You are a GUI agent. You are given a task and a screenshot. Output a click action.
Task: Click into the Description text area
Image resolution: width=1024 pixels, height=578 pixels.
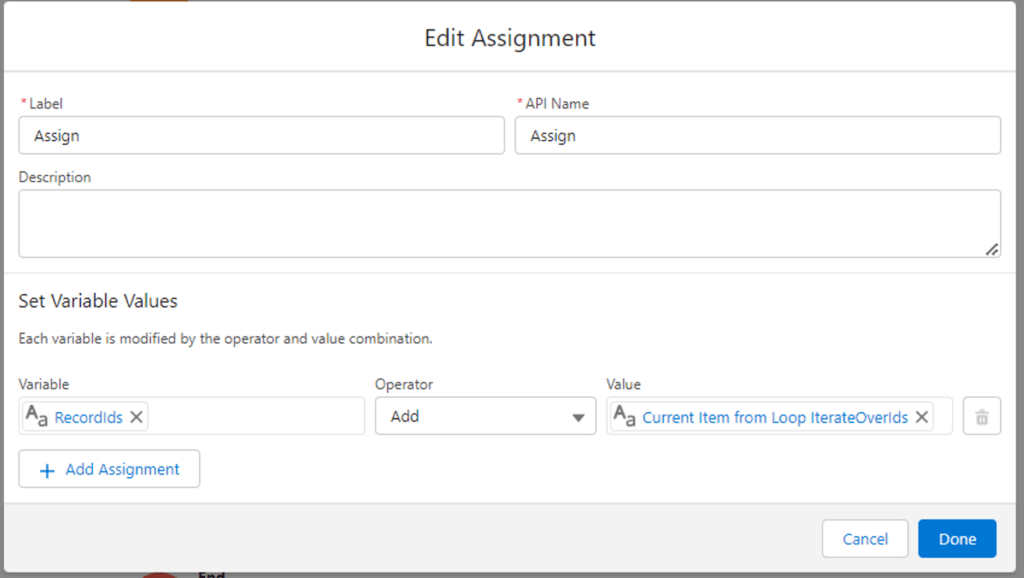tap(509, 223)
